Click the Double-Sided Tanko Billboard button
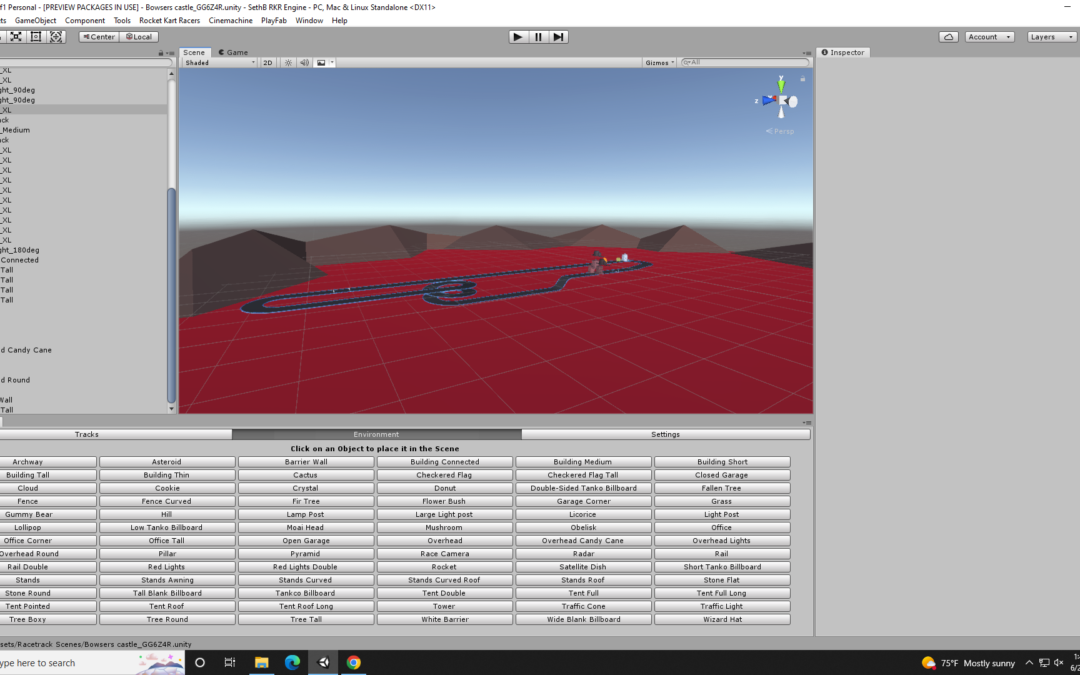Screen dimensions: 1080x675 (583, 488)
